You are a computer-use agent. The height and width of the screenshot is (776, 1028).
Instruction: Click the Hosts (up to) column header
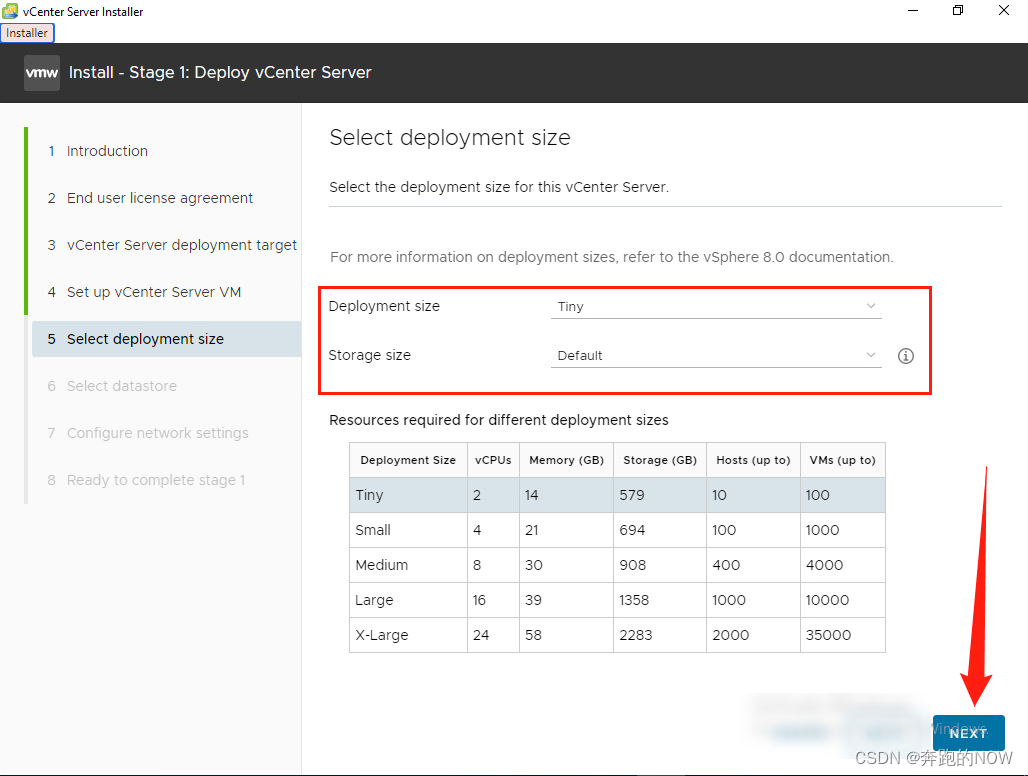pos(753,460)
